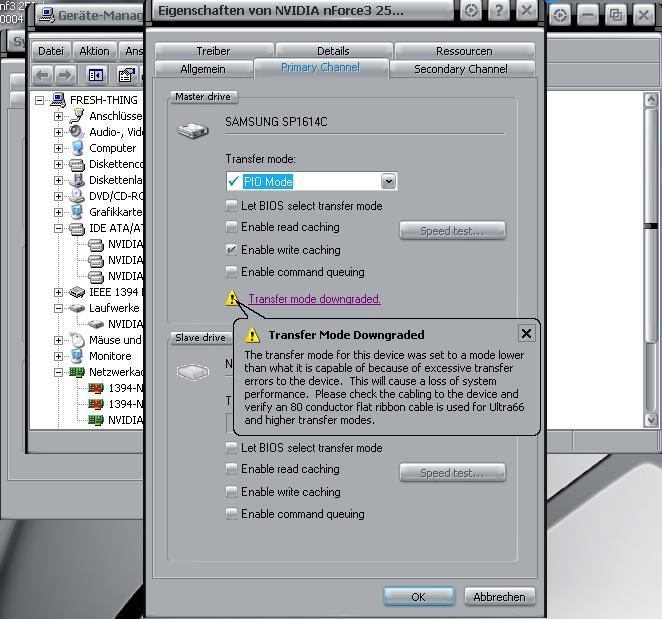Switch to the Secondary Channel tab
The width and height of the screenshot is (662, 619).
461,69
